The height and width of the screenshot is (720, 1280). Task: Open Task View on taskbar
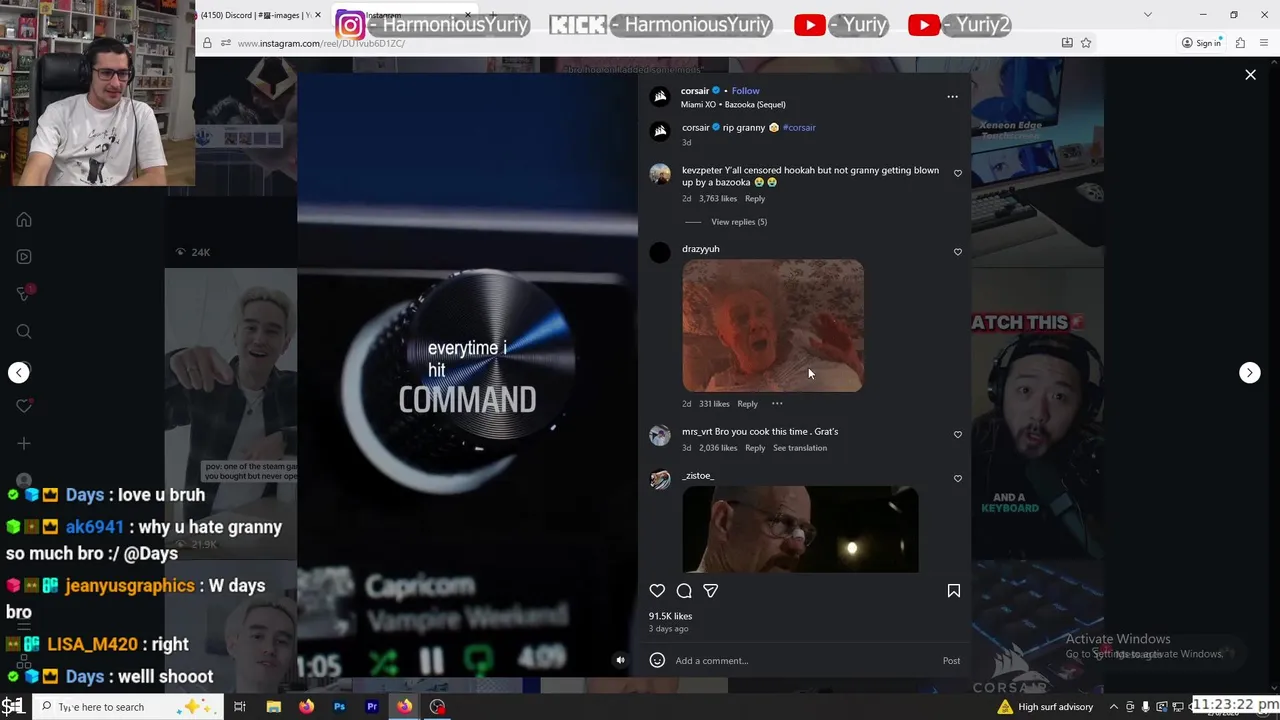[240, 707]
